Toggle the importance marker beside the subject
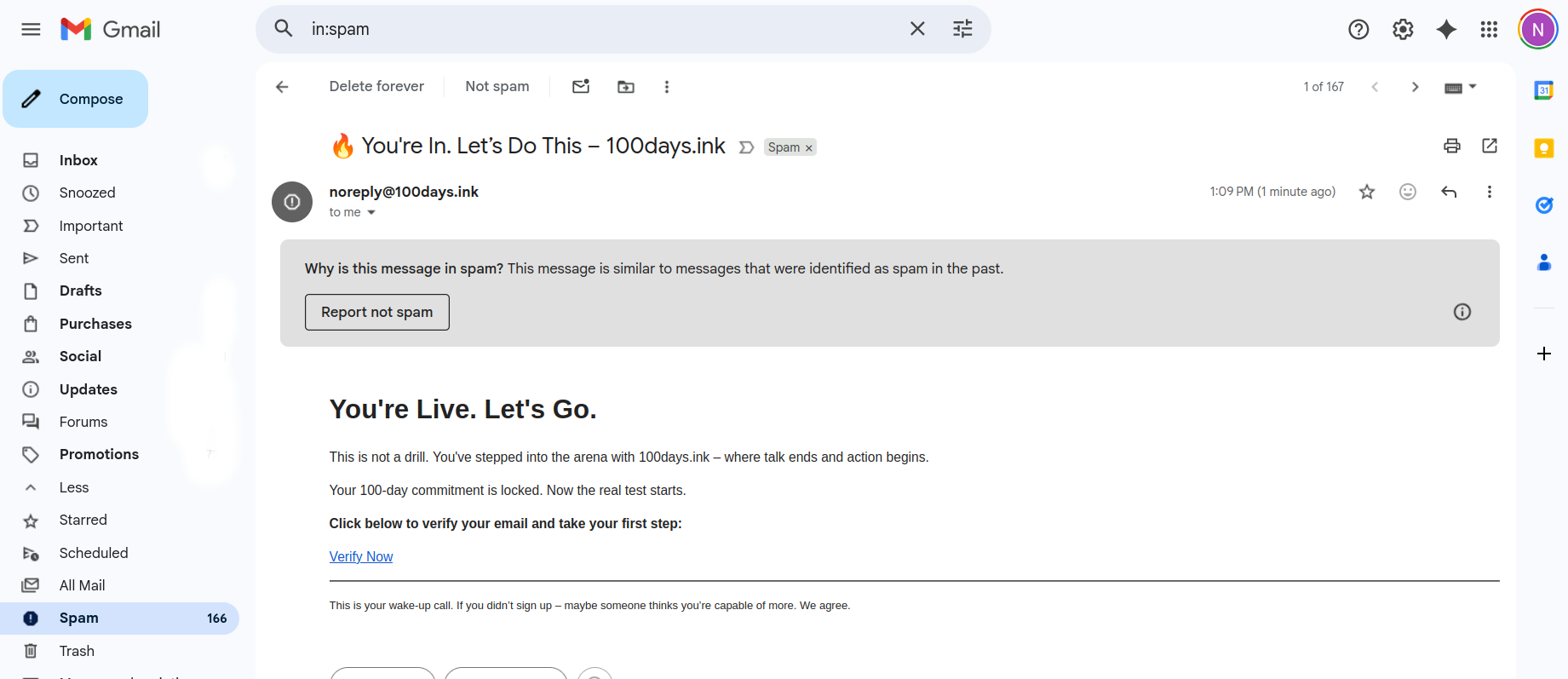Viewport: 1568px width, 679px height. tap(747, 147)
